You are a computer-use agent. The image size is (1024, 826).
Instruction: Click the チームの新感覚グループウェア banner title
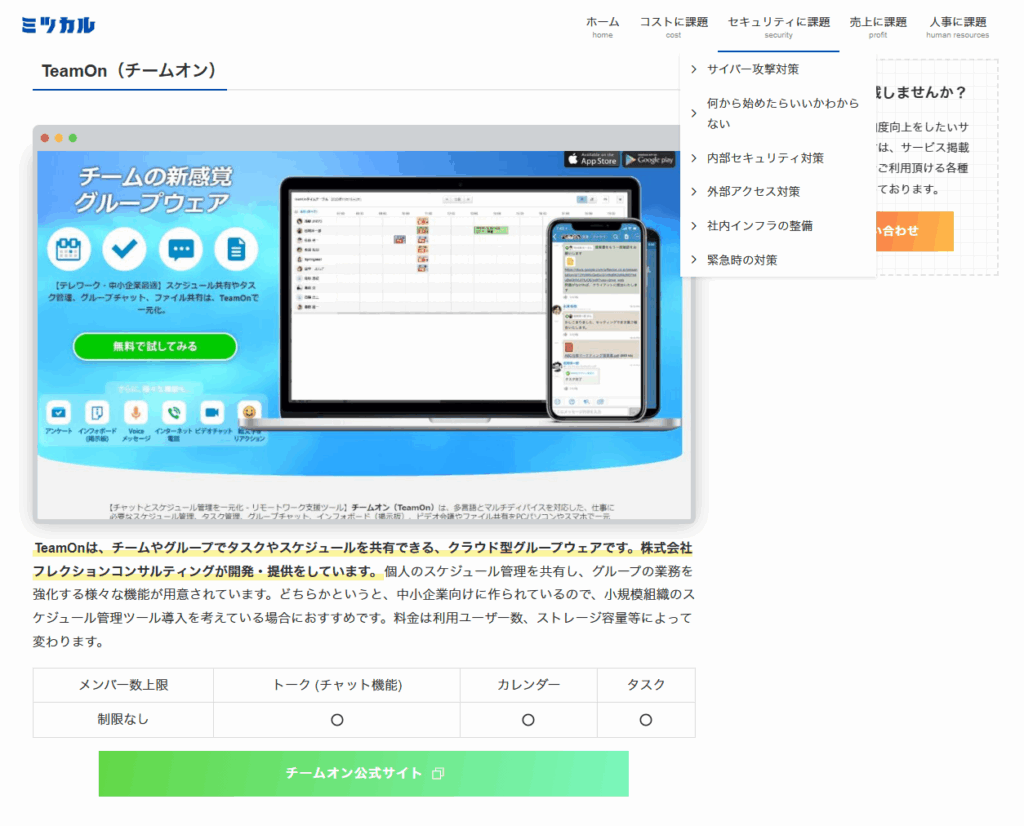tap(154, 189)
